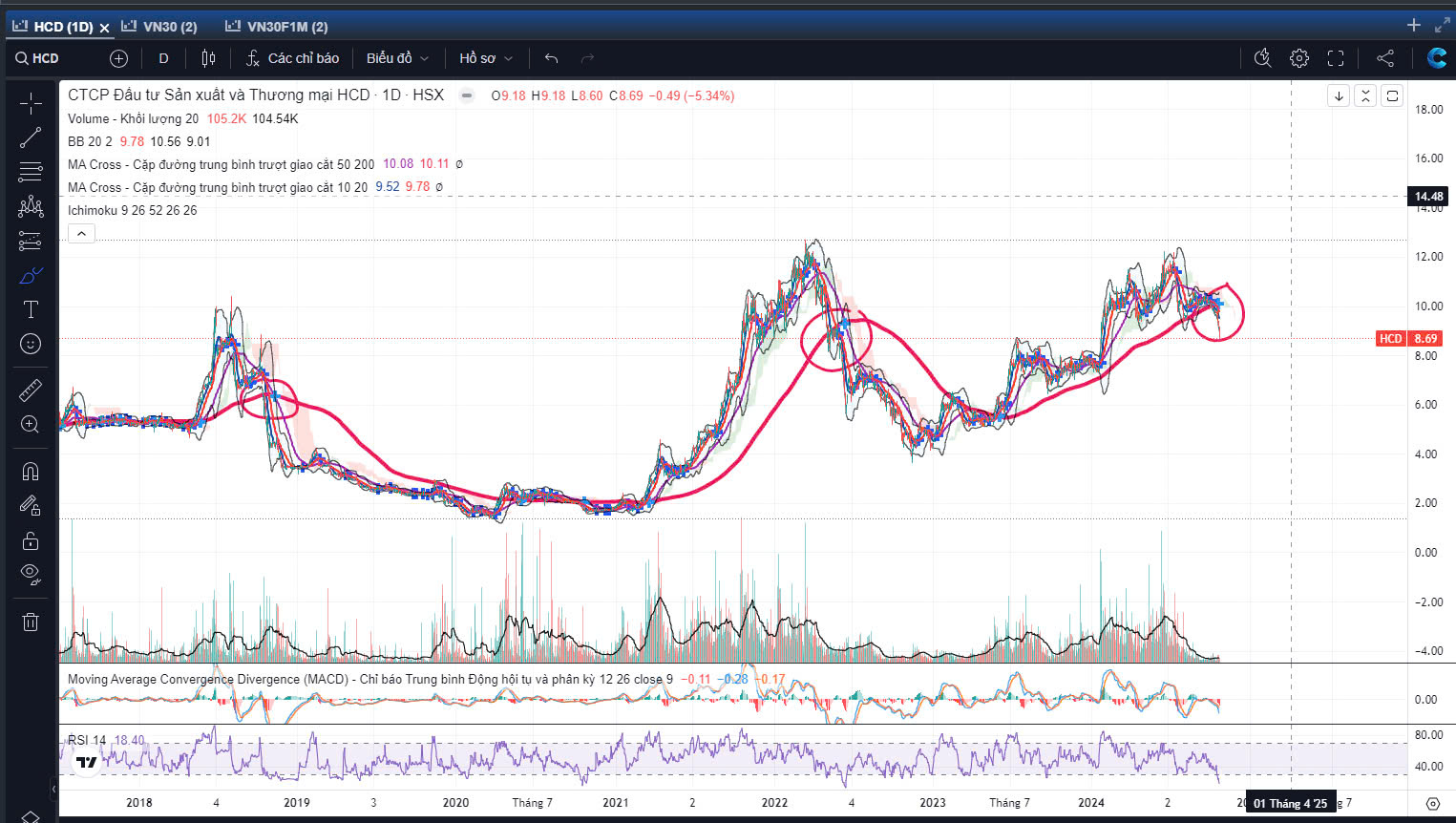Screen dimensions: 1456x823
Task: Select the brush drawing tool
Action: tap(31, 275)
